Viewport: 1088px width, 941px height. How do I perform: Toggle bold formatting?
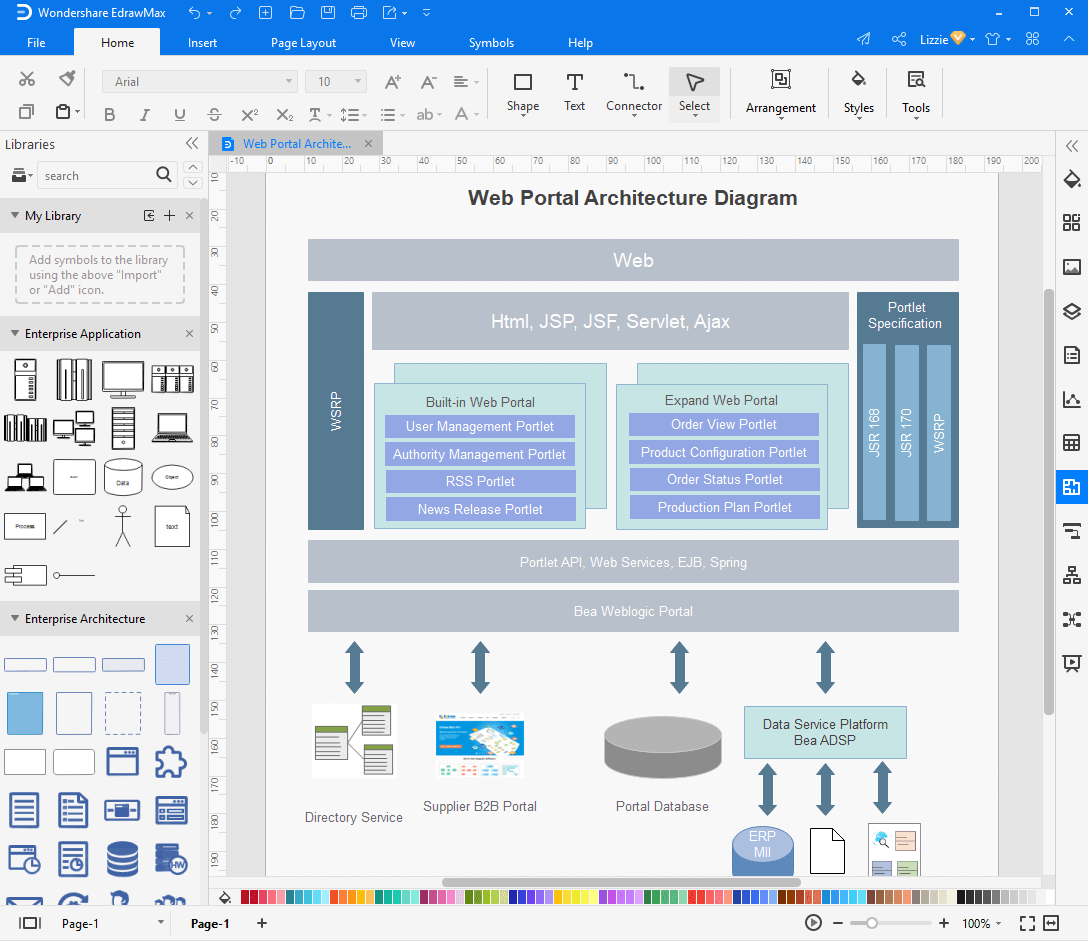109,114
